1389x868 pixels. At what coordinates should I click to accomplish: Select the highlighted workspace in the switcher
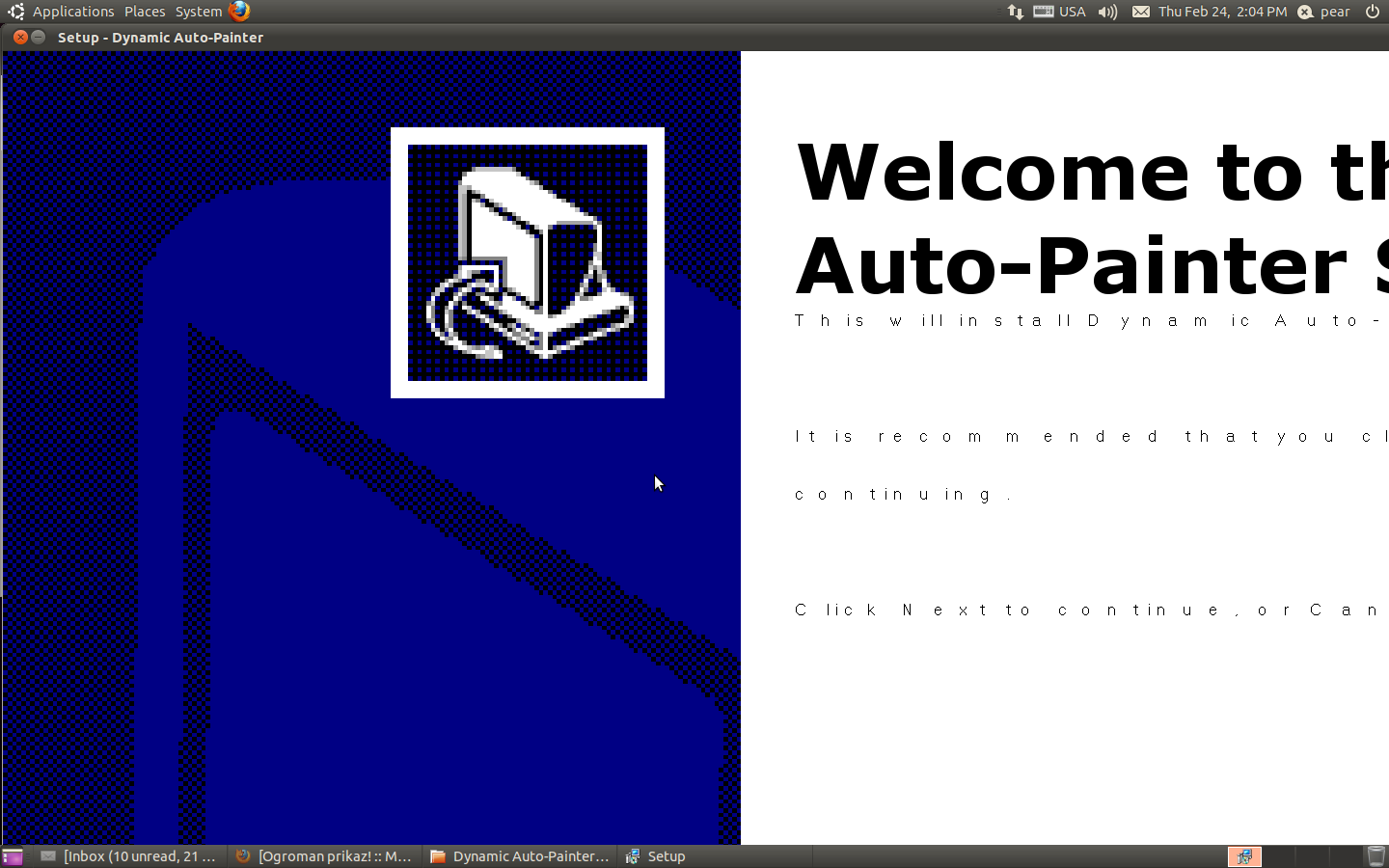1244,856
